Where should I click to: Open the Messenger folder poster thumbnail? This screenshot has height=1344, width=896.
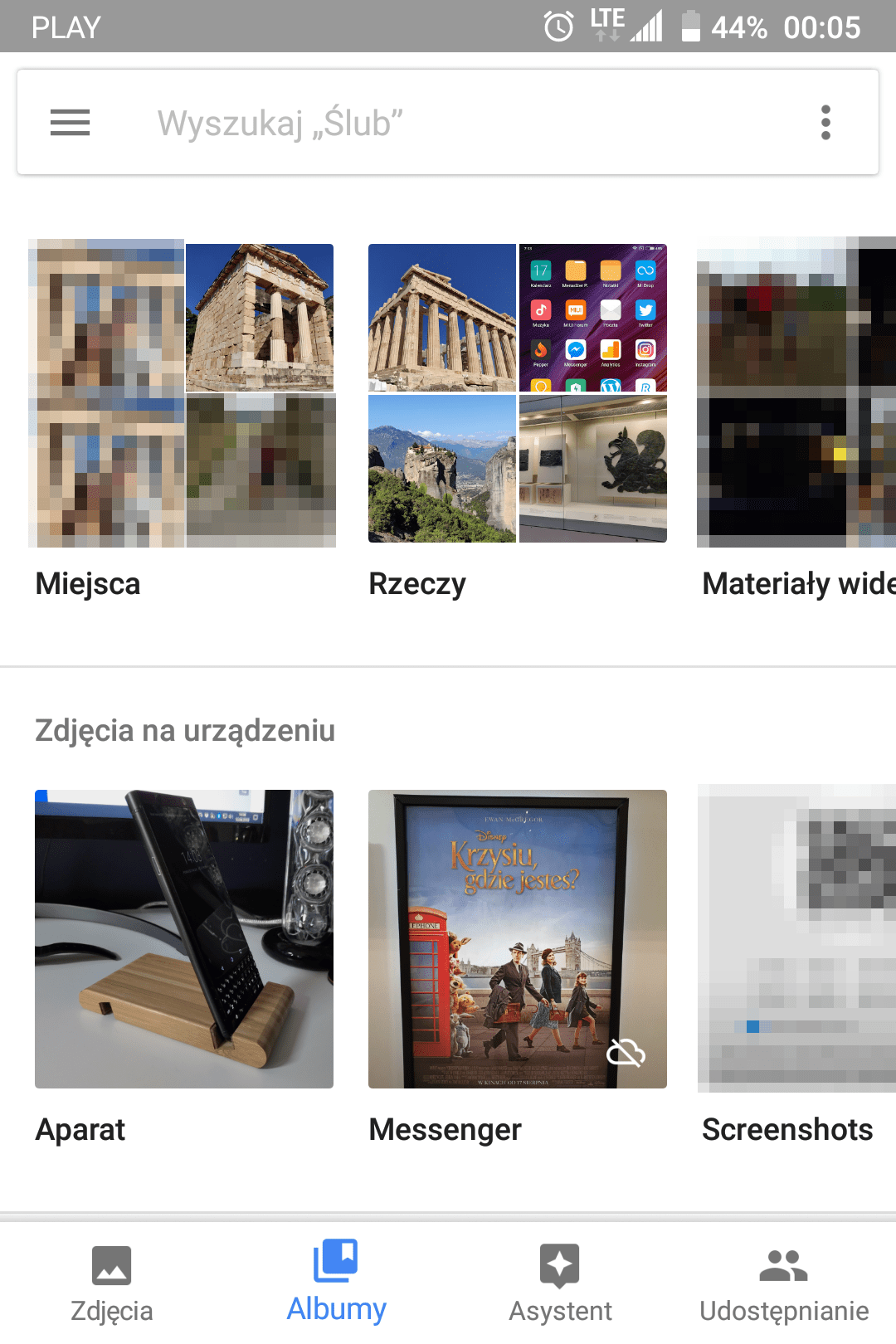(518, 939)
